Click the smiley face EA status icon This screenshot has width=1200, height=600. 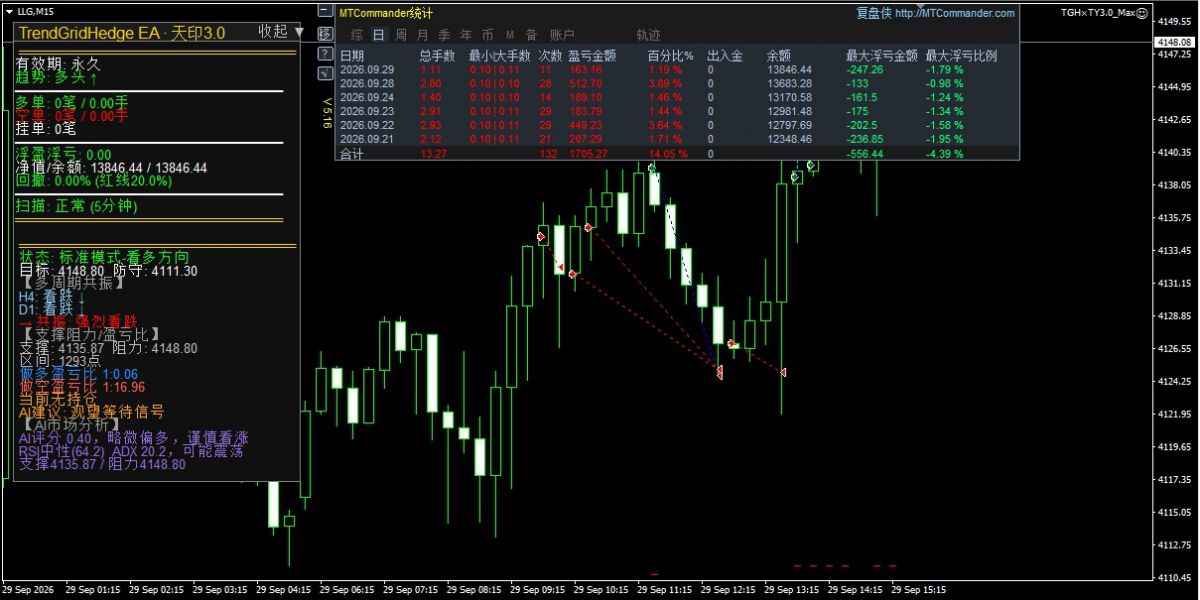point(1142,13)
